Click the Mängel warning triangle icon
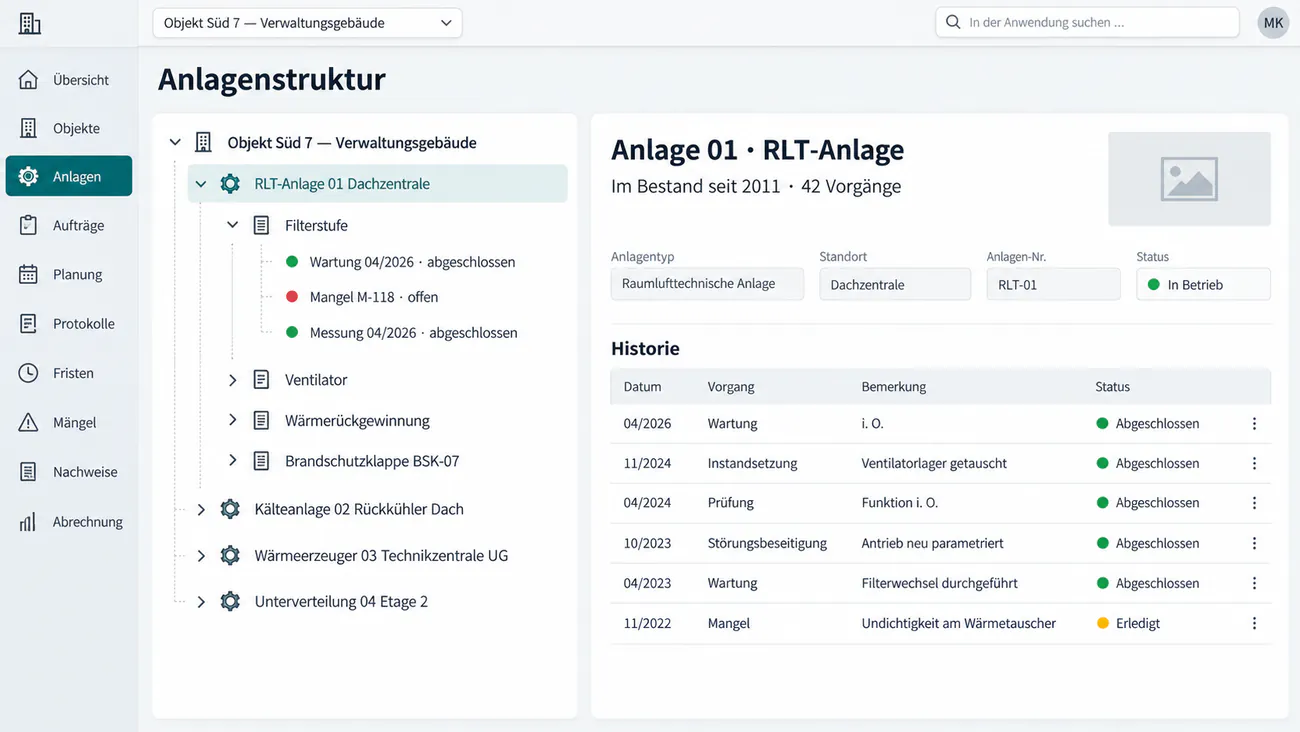 pos(28,422)
